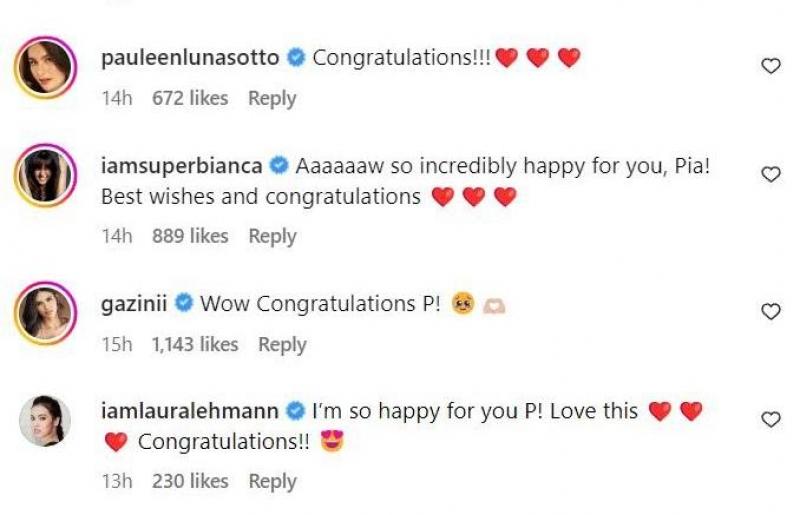800x515 pixels.
Task: Like iamsuperbianca's comment with heart icon
Action: 770,175
